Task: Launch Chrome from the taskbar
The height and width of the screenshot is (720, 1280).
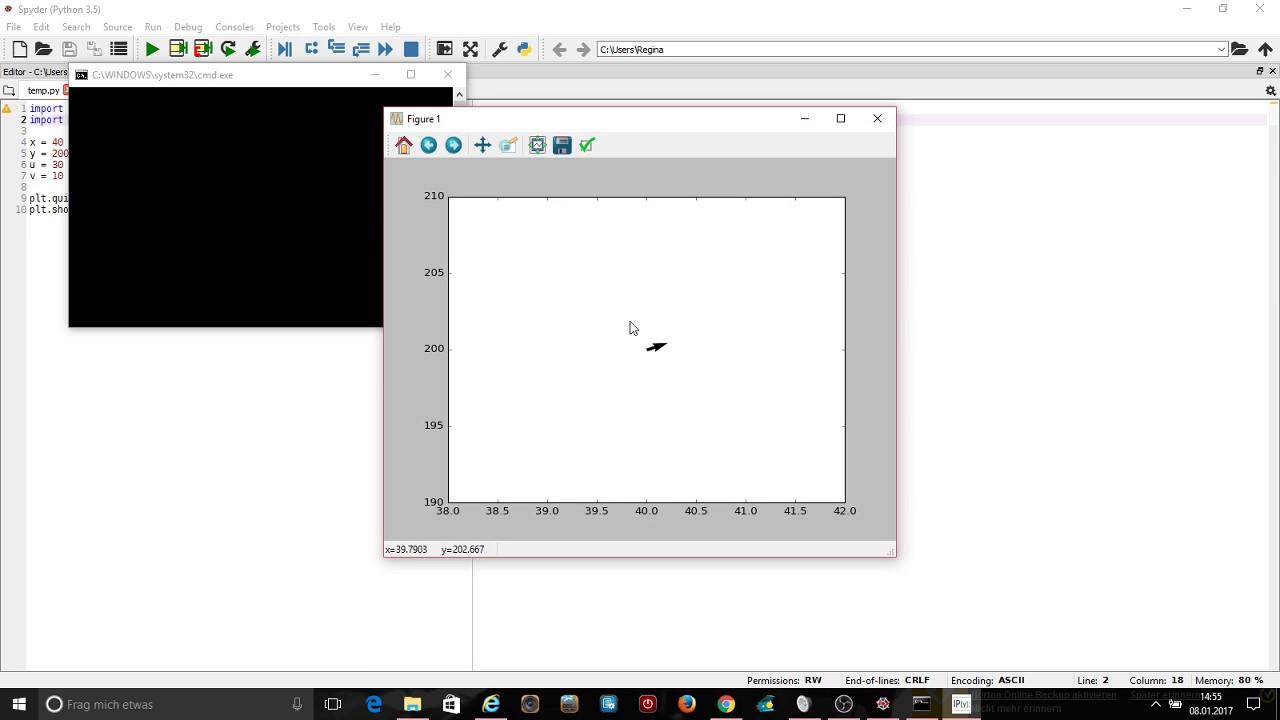Action: click(x=726, y=704)
